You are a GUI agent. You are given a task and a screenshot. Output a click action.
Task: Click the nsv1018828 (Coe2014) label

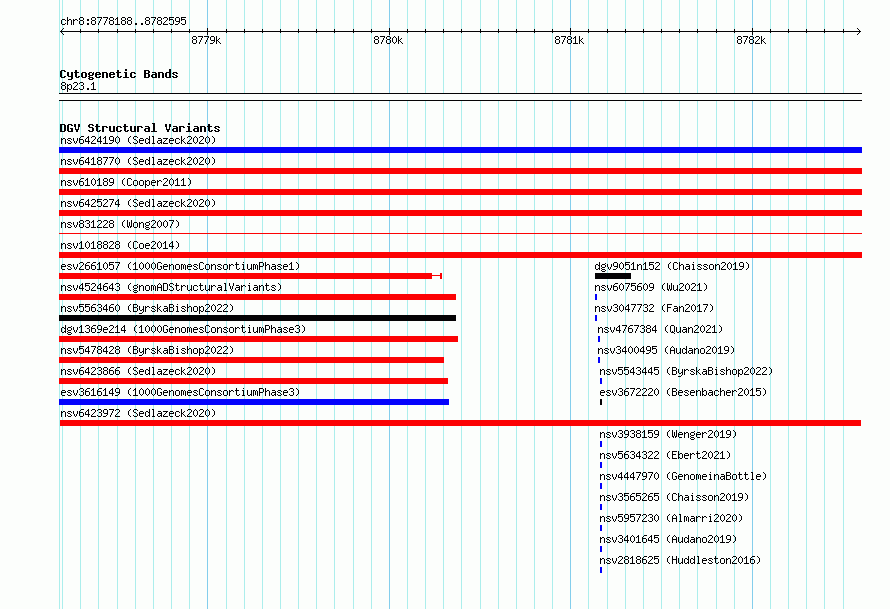coord(120,245)
